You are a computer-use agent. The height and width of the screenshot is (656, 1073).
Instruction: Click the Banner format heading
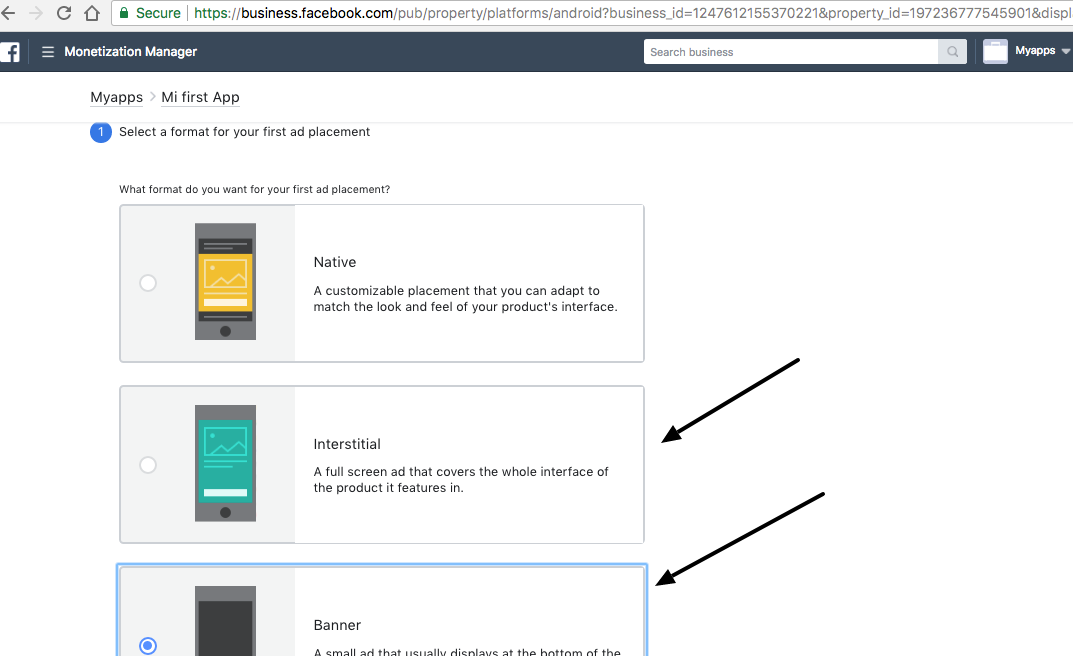tap(337, 625)
